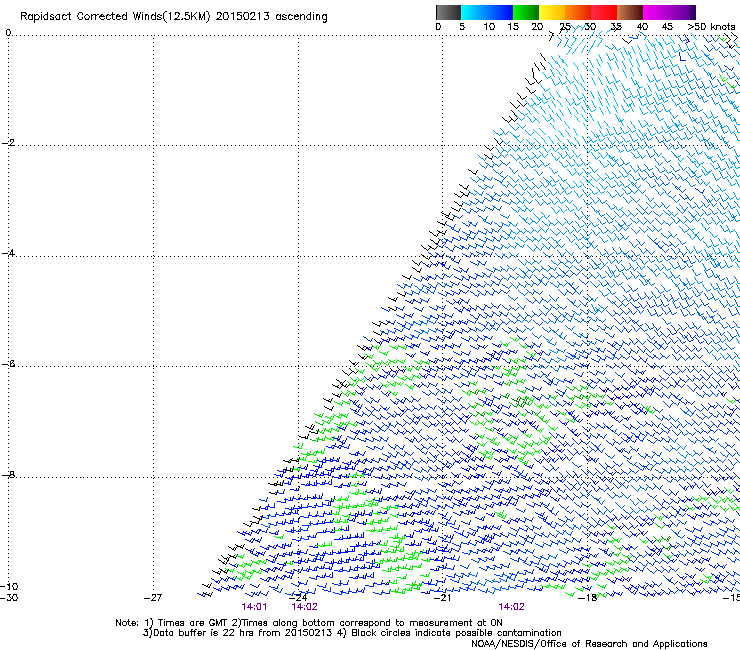The height and width of the screenshot is (650, 740).
Task: Click the latitude axis label '-6'
Action: 8,364
